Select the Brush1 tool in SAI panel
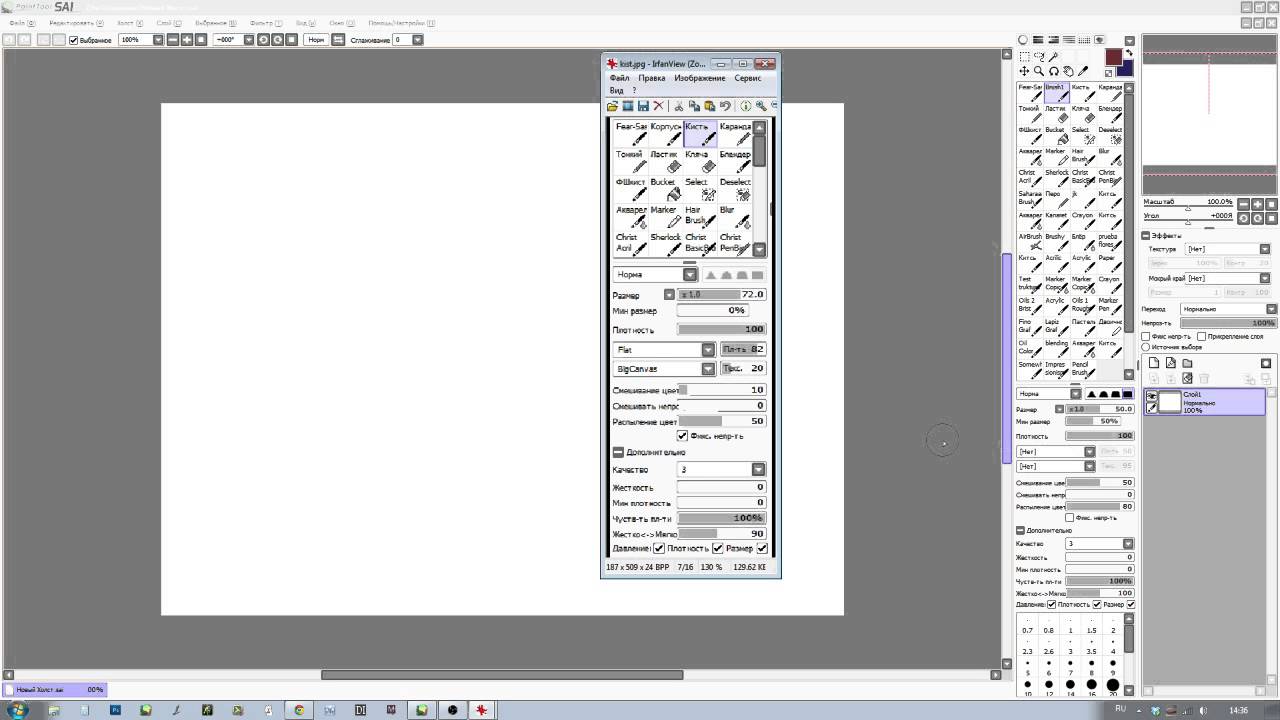Screen dimensions: 1280x720 [x=1057, y=92]
